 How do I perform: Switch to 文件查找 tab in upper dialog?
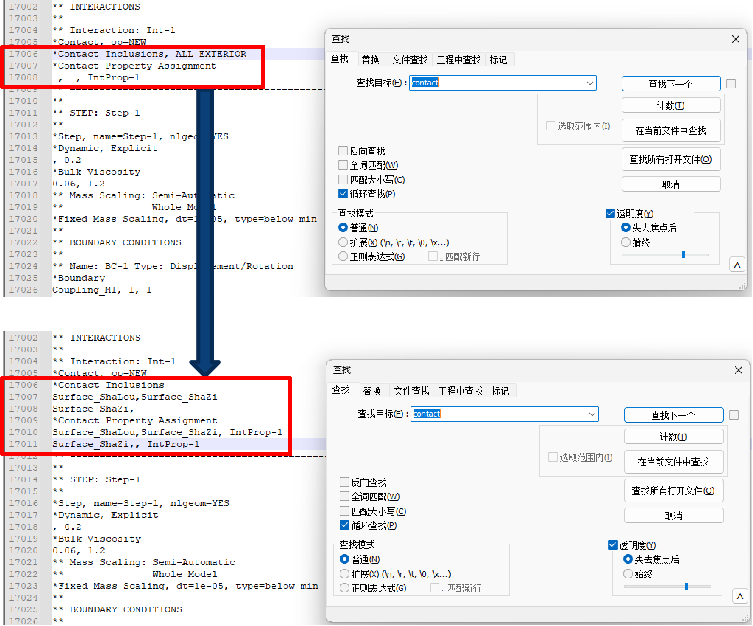pyautogui.click(x=410, y=60)
